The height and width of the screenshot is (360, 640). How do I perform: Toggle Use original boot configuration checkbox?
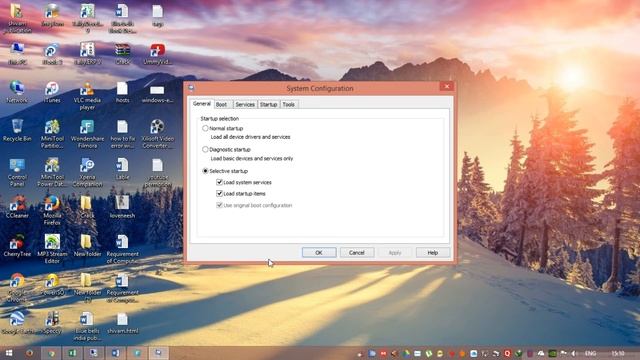[219, 205]
